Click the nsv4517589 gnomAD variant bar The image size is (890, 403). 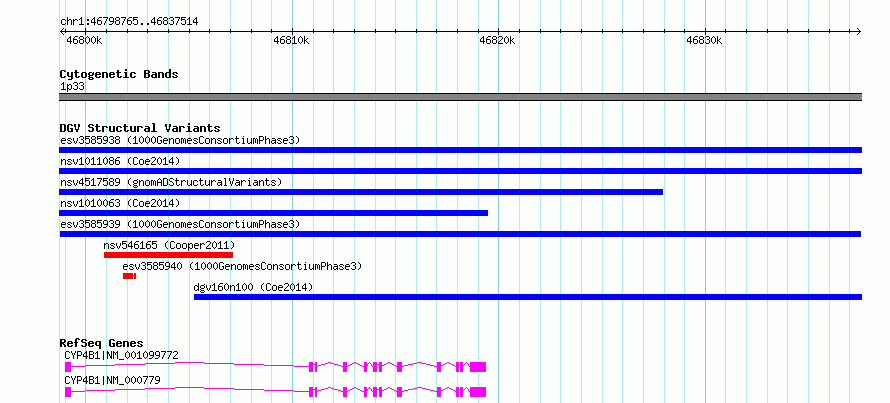[x=361, y=192]
